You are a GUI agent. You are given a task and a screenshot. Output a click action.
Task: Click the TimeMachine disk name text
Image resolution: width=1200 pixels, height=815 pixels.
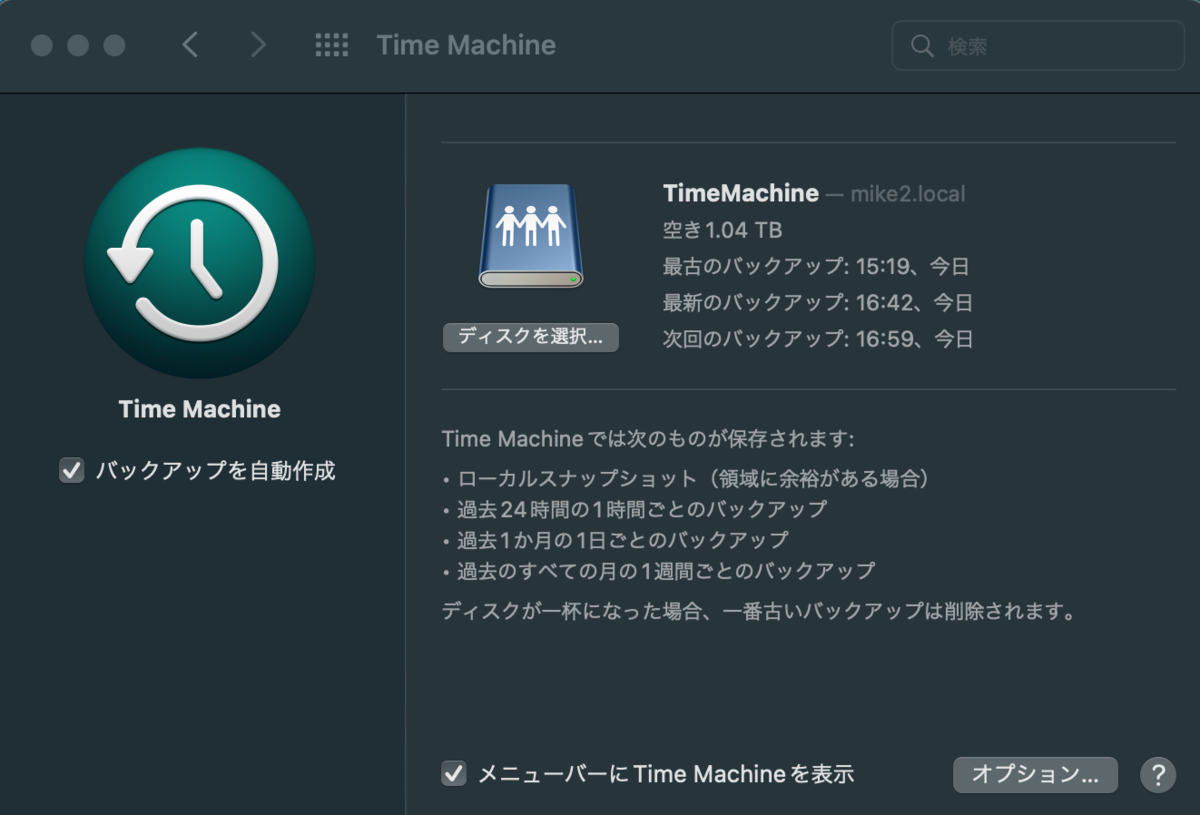[741, 194]
